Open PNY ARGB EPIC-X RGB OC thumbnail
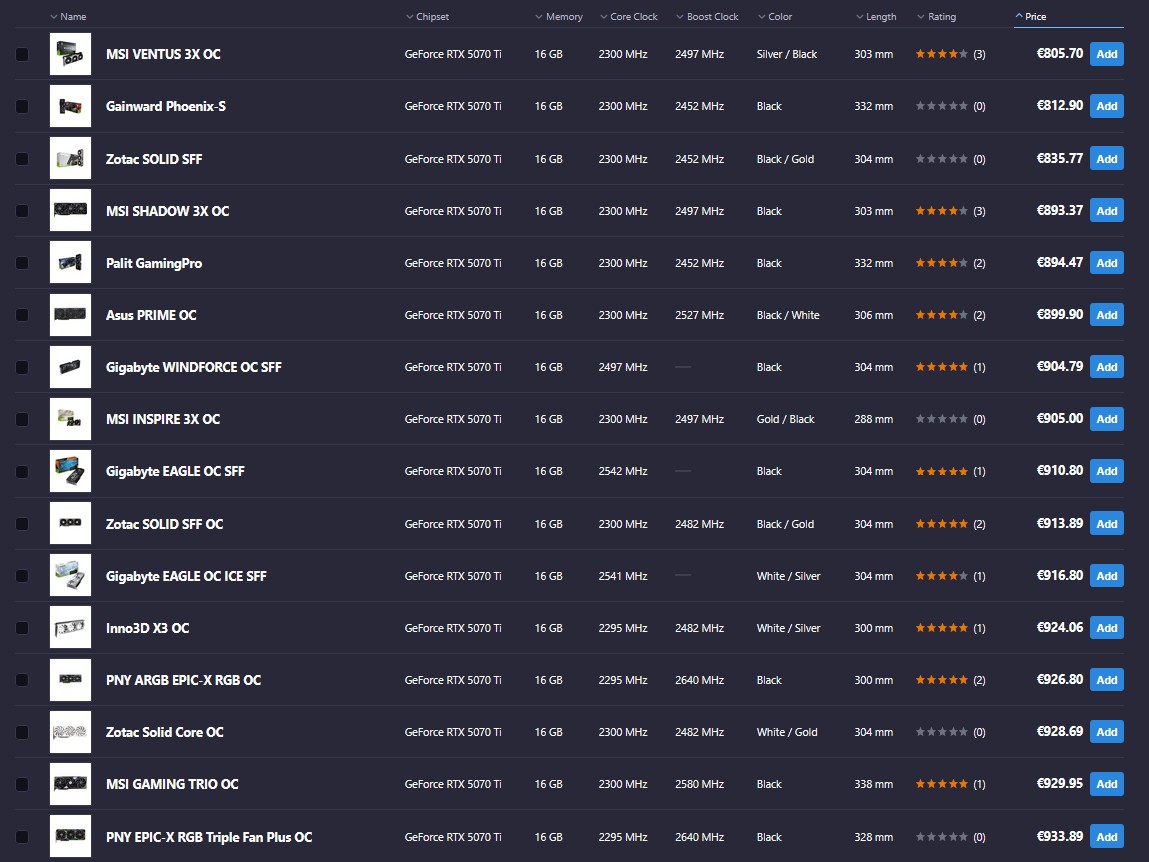The width and height of the screenshot is (1149, 862). (x=70, y=679)
